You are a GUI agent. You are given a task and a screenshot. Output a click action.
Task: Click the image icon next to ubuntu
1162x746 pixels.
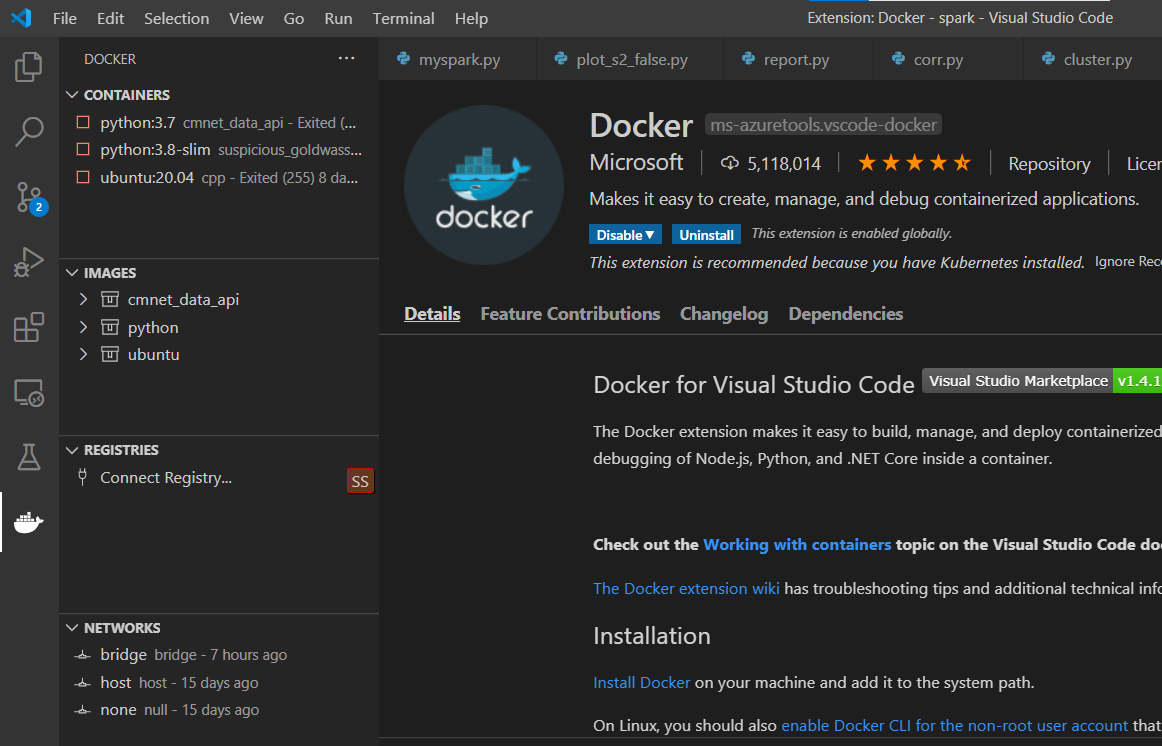click(x=110, y=354)
